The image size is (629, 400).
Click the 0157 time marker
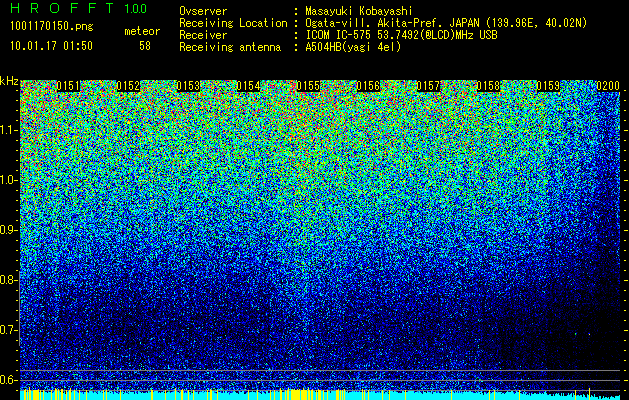pos(428,86)
